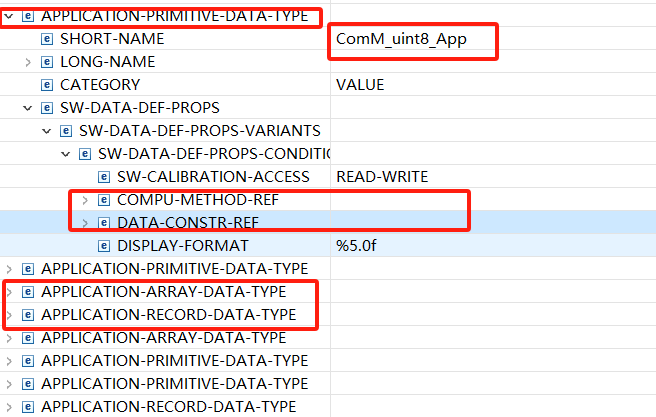Image resolution: width=656 pixels, height=417 pixels.
Task: Select the %5.0f display format value
Action: click(x=356, y=246)
